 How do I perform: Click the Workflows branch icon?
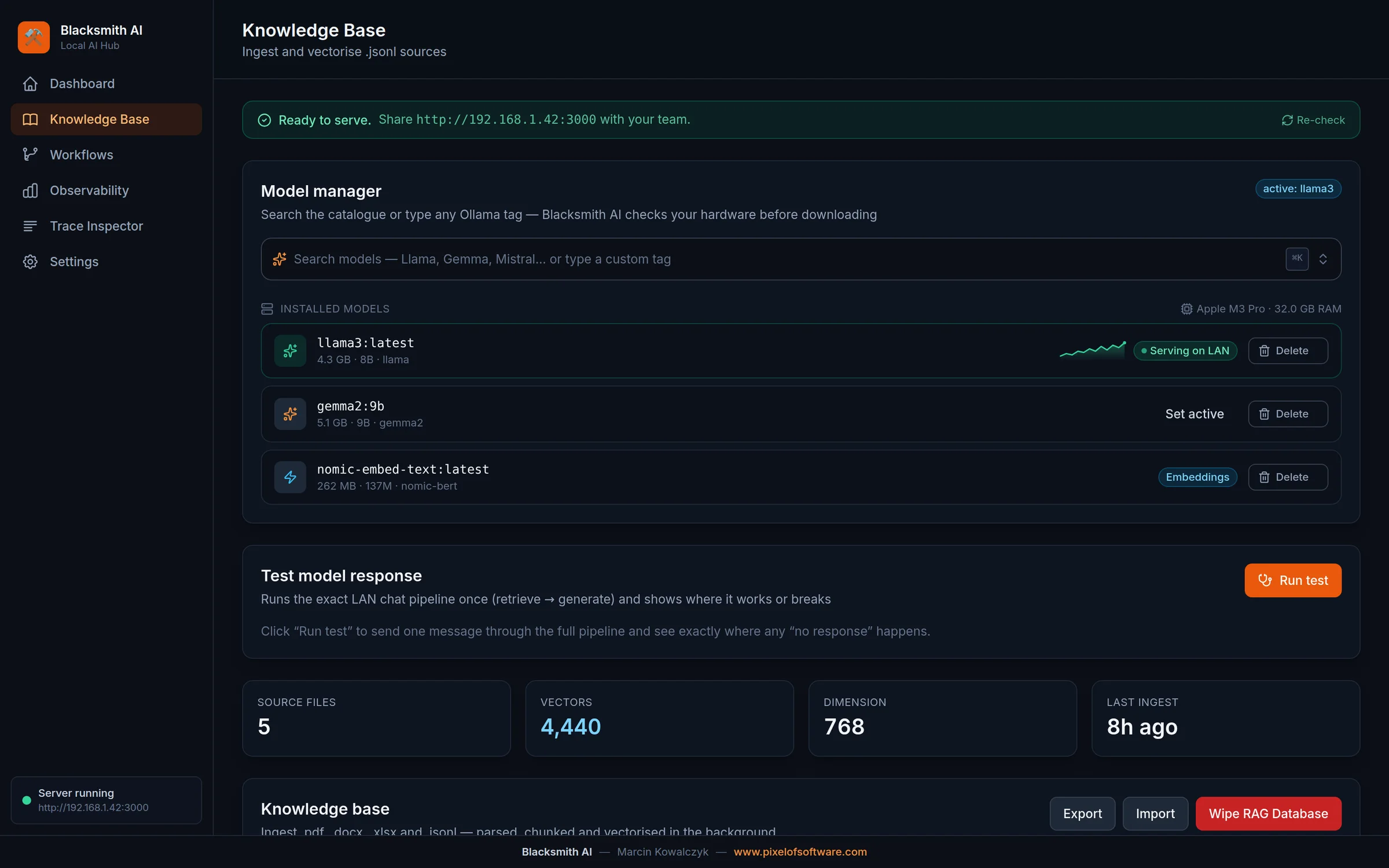coord(30,155)
